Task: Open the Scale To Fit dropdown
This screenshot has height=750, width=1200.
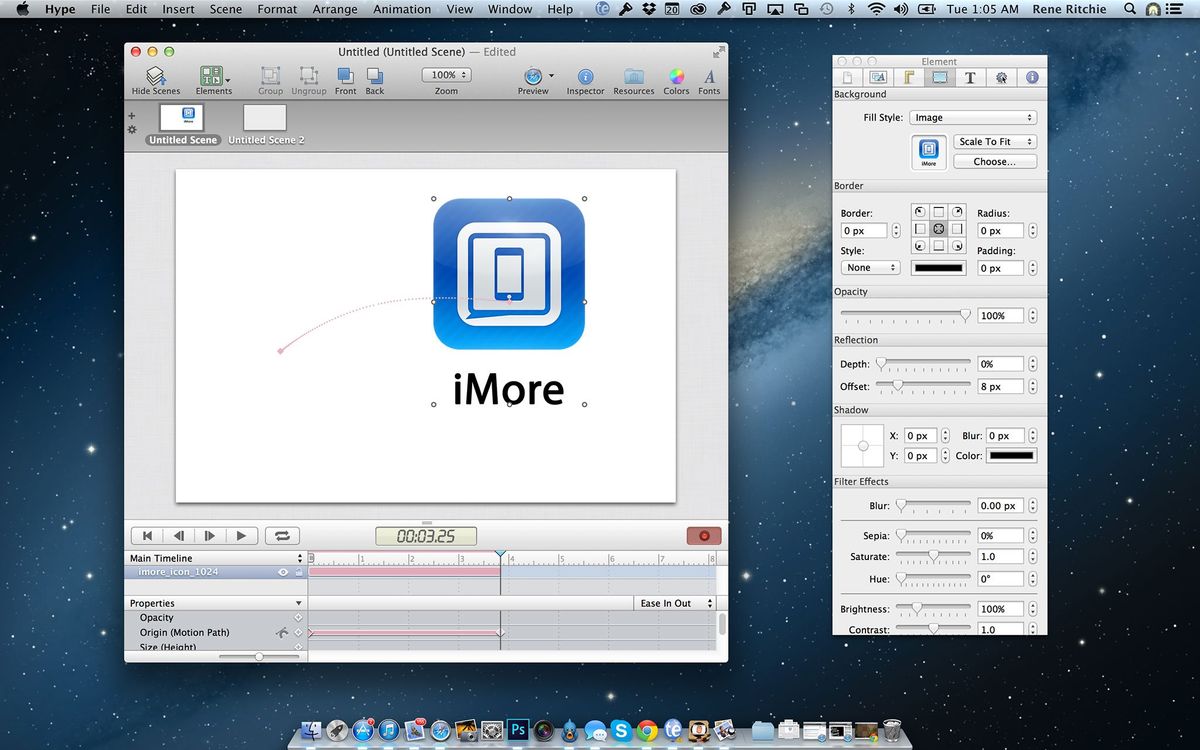Action: (x=995, y=141)
